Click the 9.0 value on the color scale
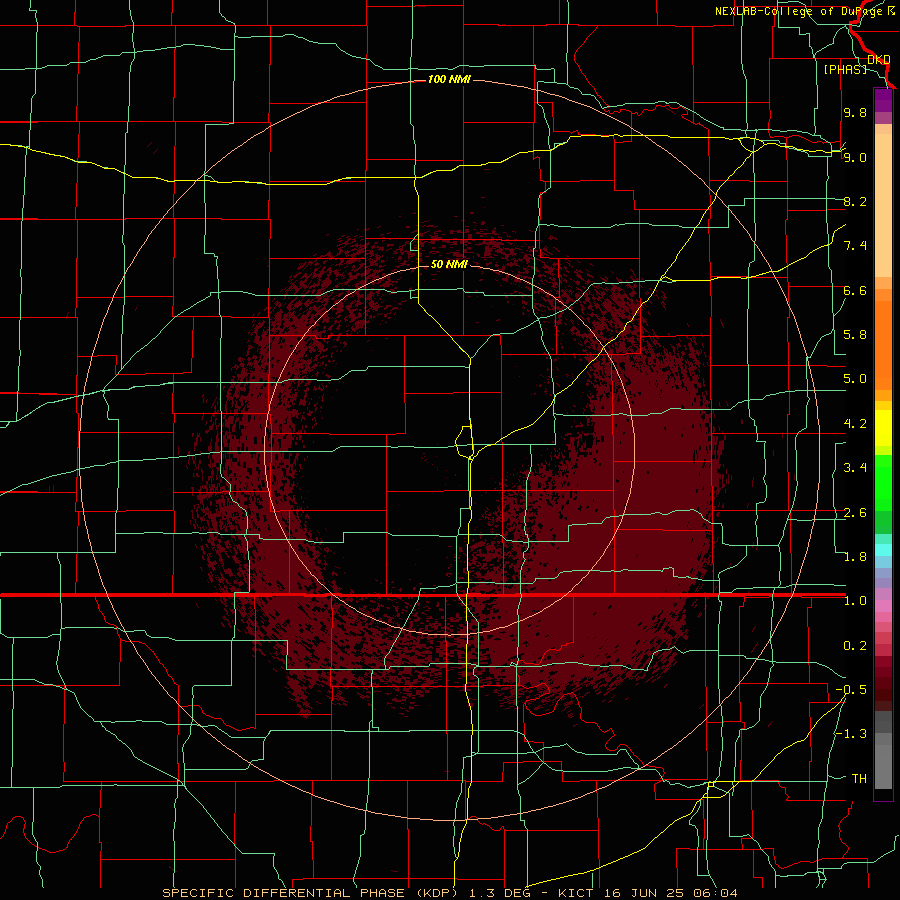 (855, 157)
